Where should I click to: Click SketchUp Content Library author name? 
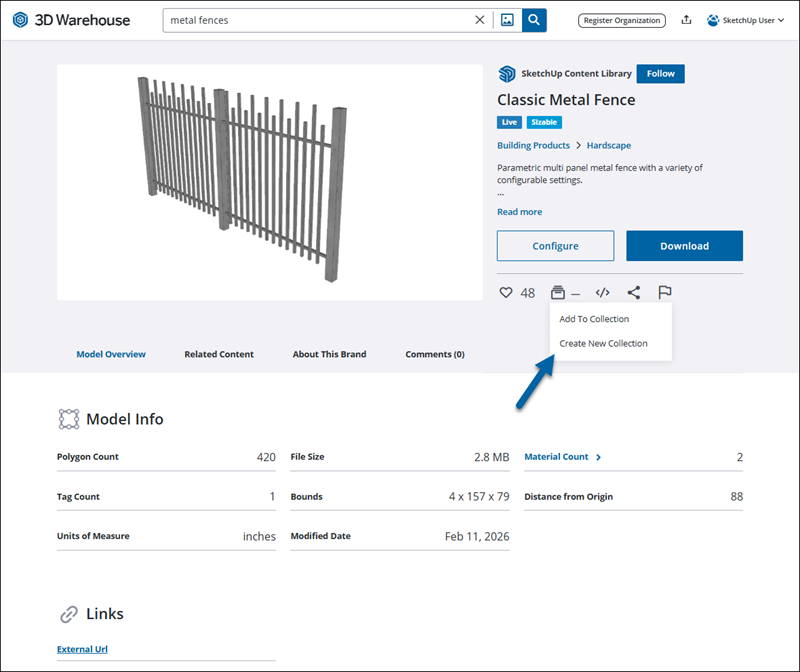[576, 73]
